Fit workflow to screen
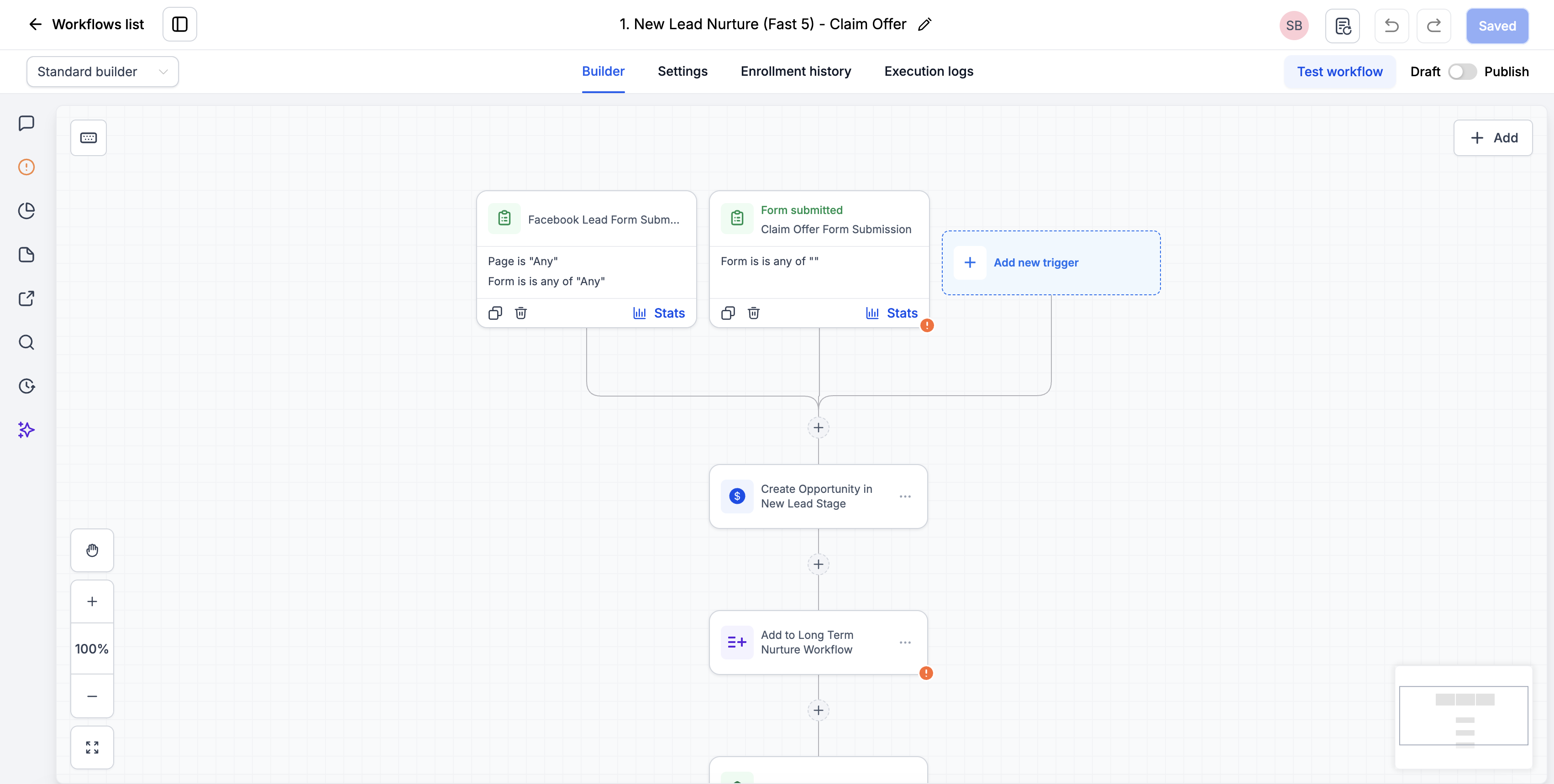This screenshot has width=1554, height=784. [x=92, y=748]
